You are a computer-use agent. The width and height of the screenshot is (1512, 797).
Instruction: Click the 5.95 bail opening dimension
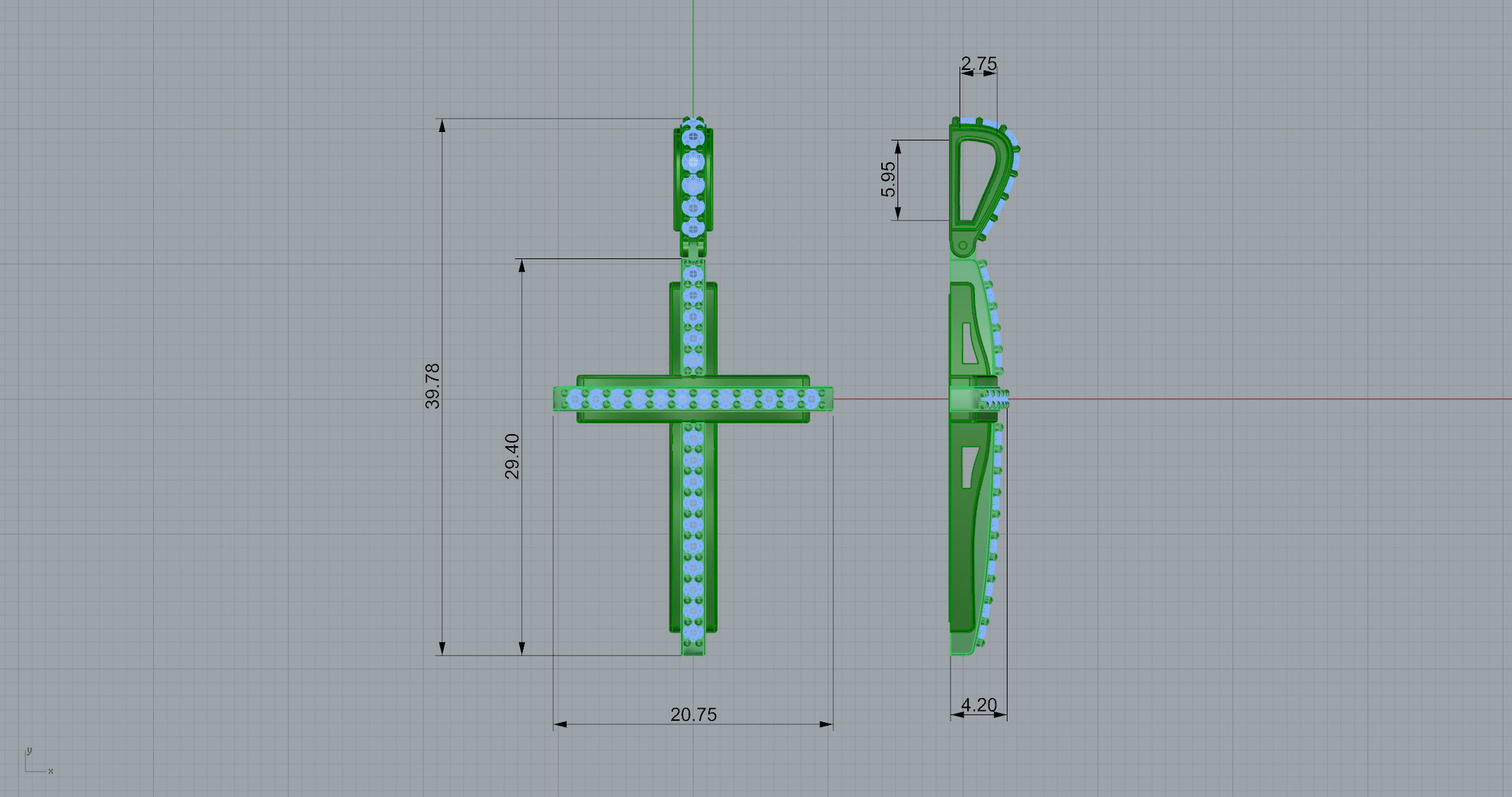(x=888, y=180)
